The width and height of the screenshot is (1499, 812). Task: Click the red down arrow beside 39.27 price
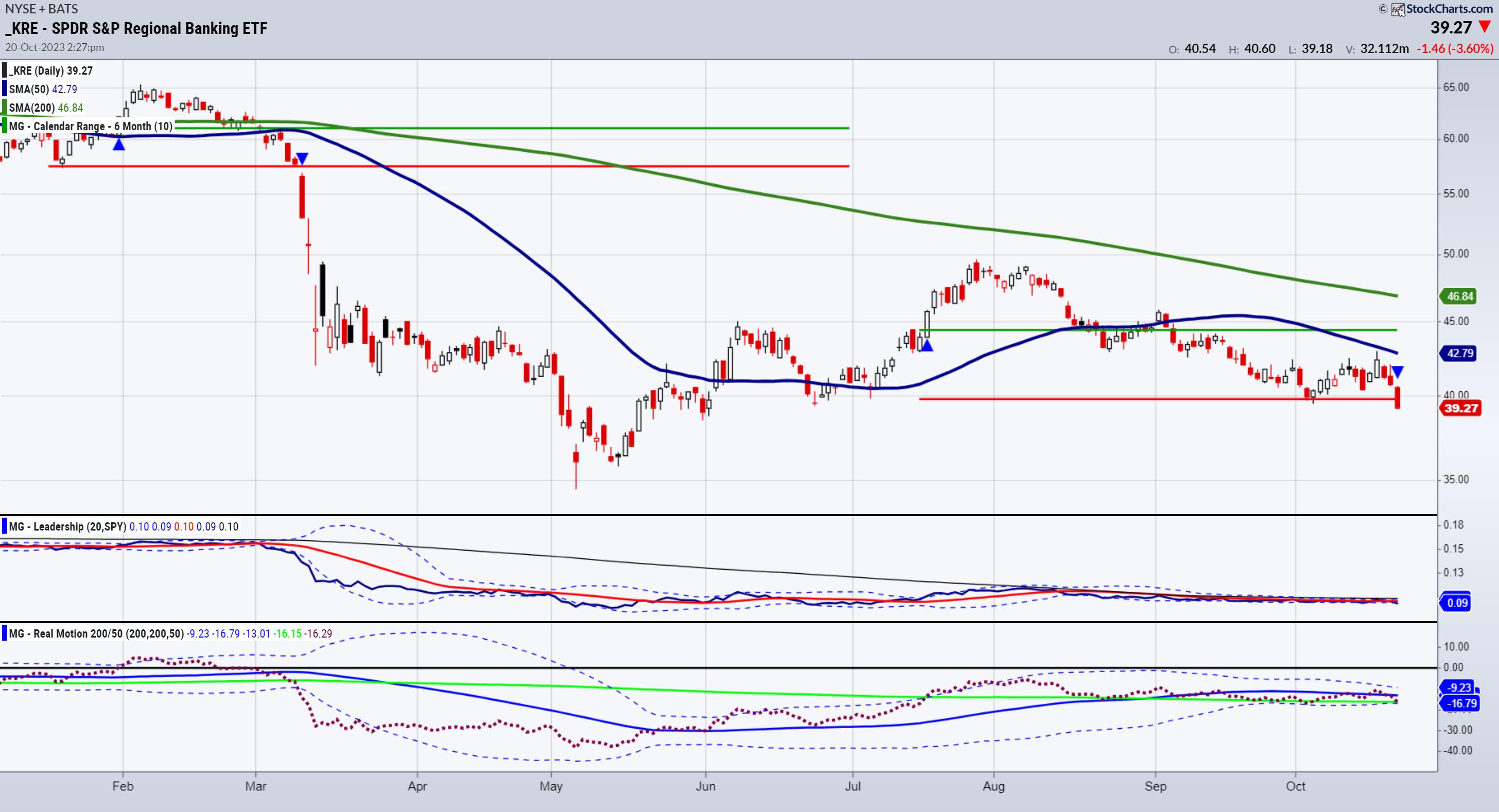[1485, 27]
